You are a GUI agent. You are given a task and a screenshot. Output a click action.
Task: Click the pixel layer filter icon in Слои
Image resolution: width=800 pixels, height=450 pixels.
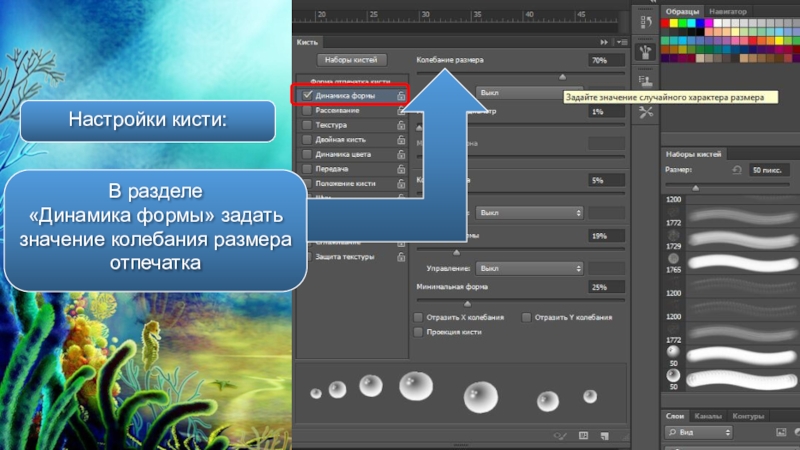point(781,432)
